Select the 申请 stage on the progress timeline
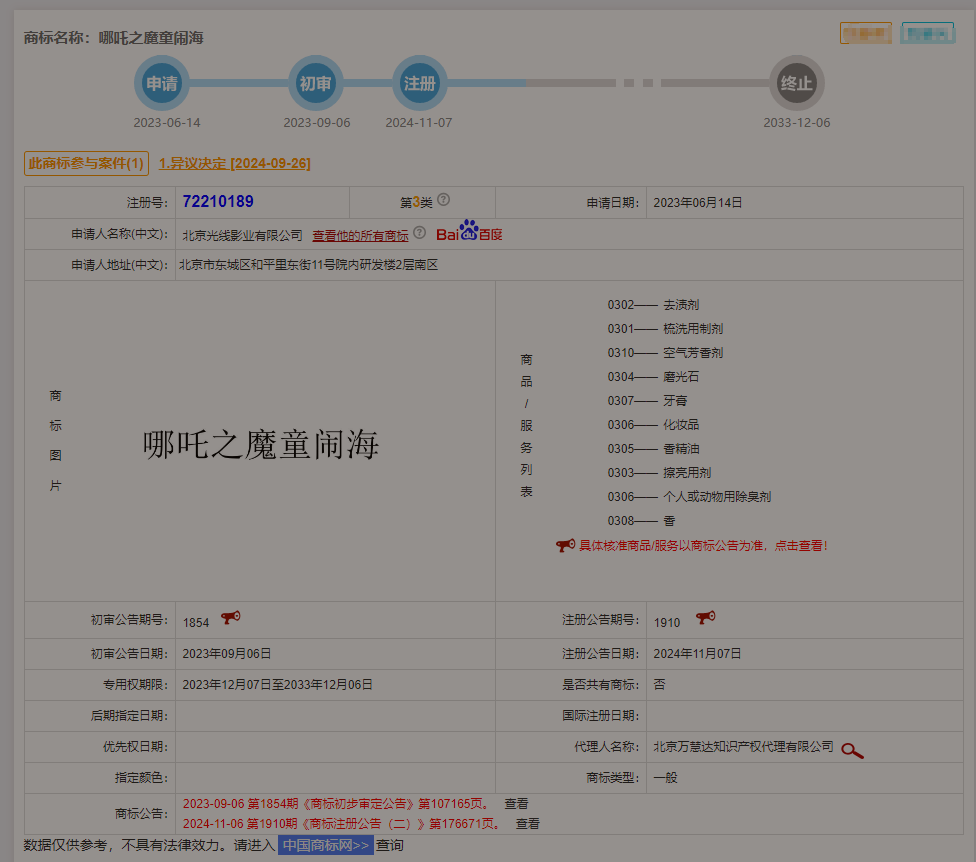Image resolution: width=976 pixels, height=862 pixels. coord(161,83)
